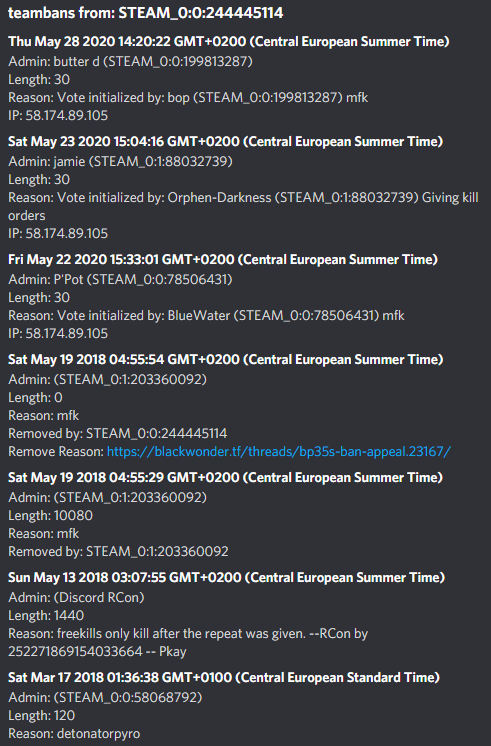Click the Fri May 22 2020 ban heading
This screenshot has width=491, height=746.
click(x=223, y=259)
